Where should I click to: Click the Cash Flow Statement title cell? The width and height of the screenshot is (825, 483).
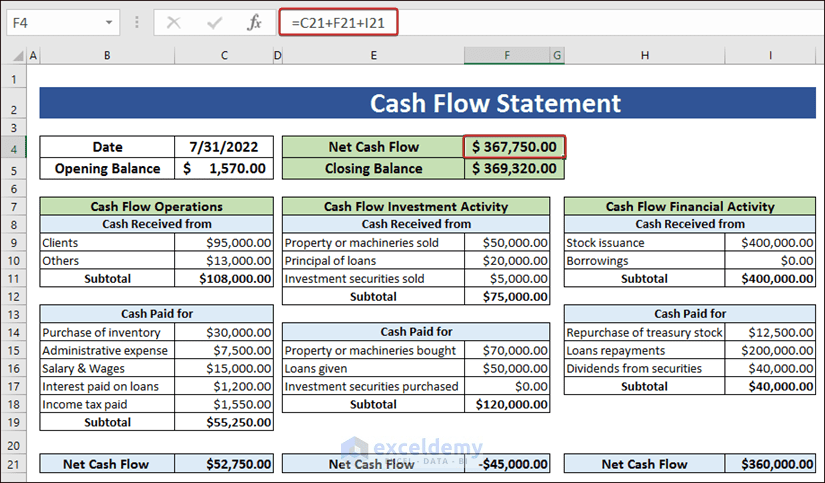coord(427,103)
